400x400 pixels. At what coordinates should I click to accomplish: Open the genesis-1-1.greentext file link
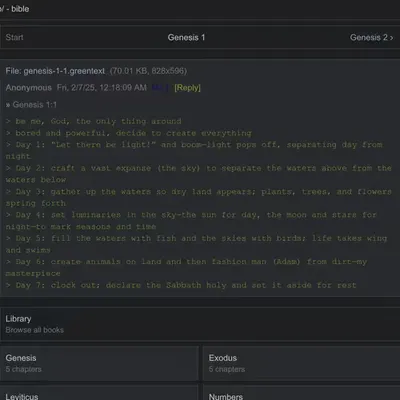pyautogui.click(x=55, y=71)
